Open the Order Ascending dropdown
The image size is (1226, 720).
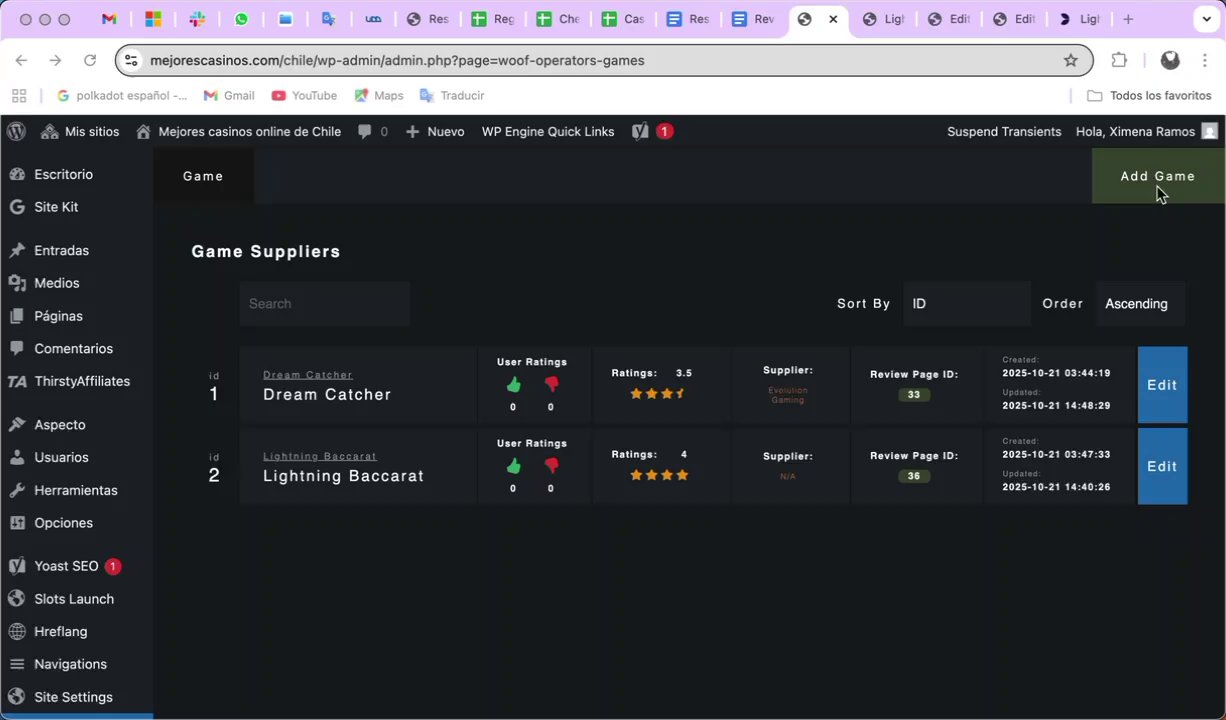[1140, 303]
